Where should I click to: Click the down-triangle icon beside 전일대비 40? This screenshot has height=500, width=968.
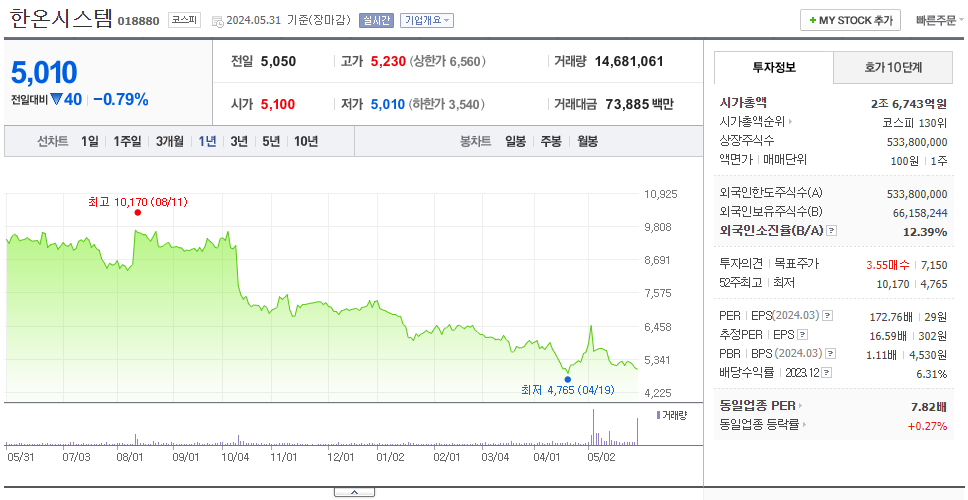(56, 99)
